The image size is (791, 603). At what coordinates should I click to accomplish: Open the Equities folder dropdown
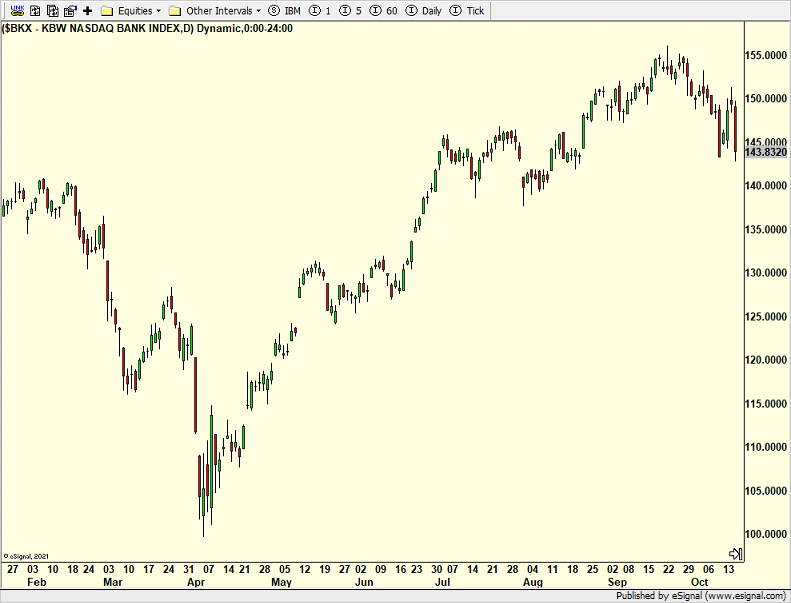132,10
